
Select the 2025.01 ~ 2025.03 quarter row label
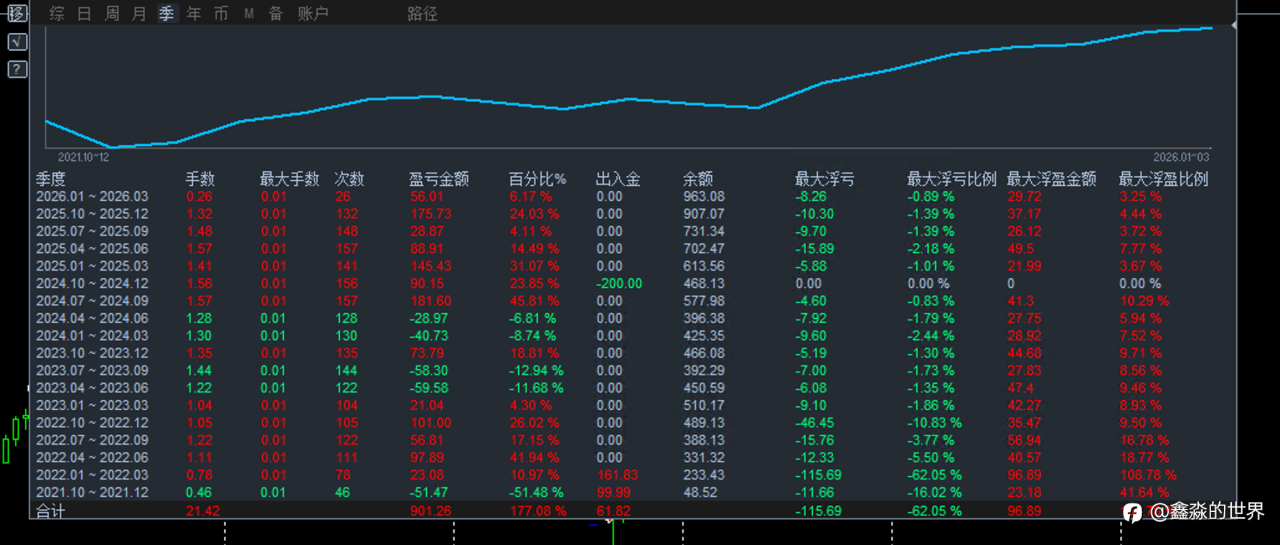92,266
